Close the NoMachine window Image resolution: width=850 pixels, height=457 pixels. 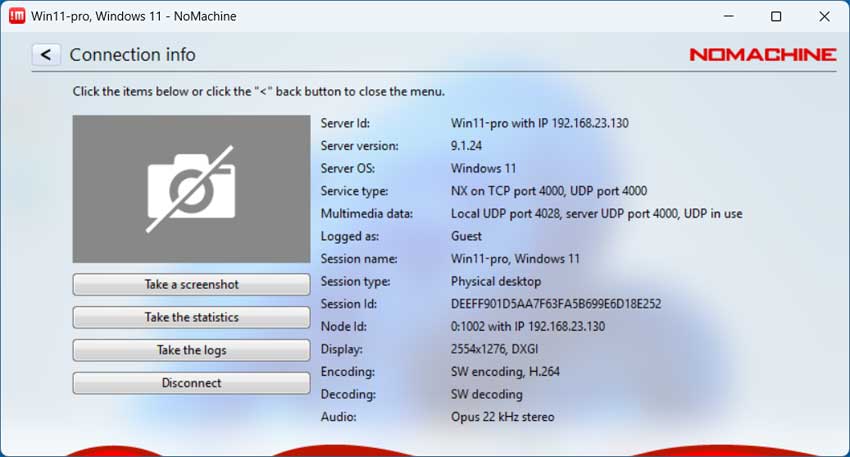[824, 16]
